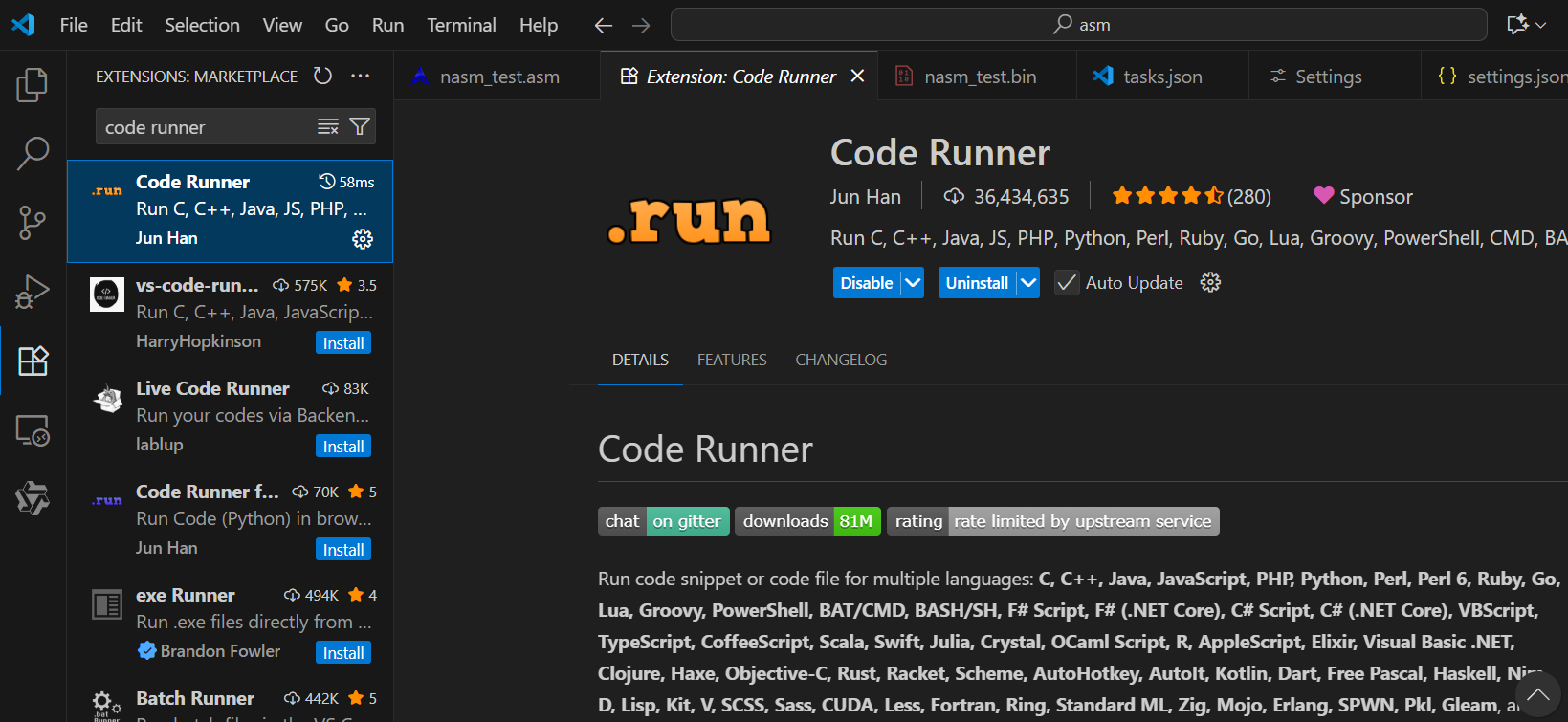Expand the Disable button dropdown arrow
Viewport: 1568px width, 722px height.
(913, 283)
